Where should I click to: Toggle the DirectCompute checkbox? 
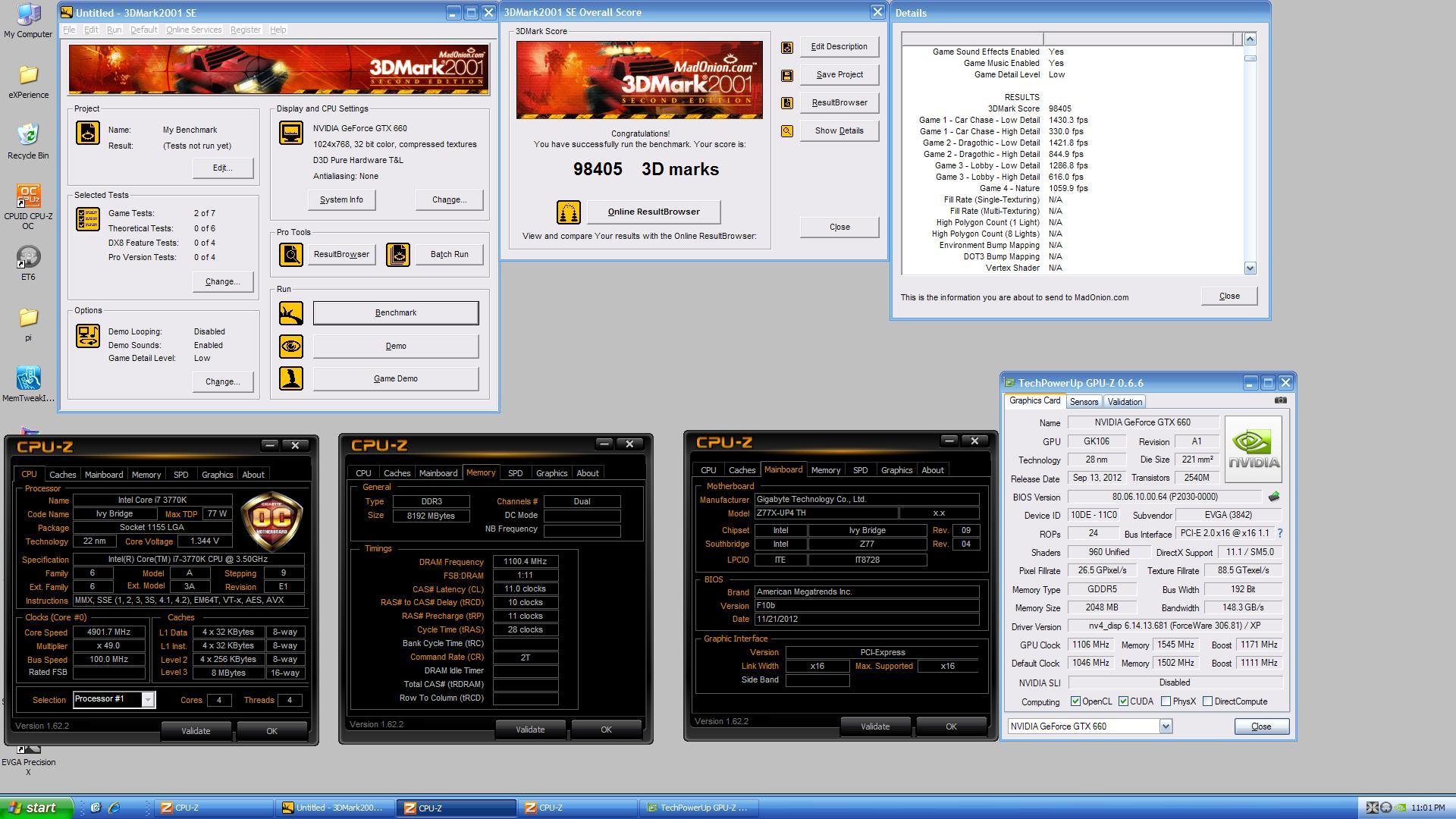pyautogui.click(x=1208, y=701)
